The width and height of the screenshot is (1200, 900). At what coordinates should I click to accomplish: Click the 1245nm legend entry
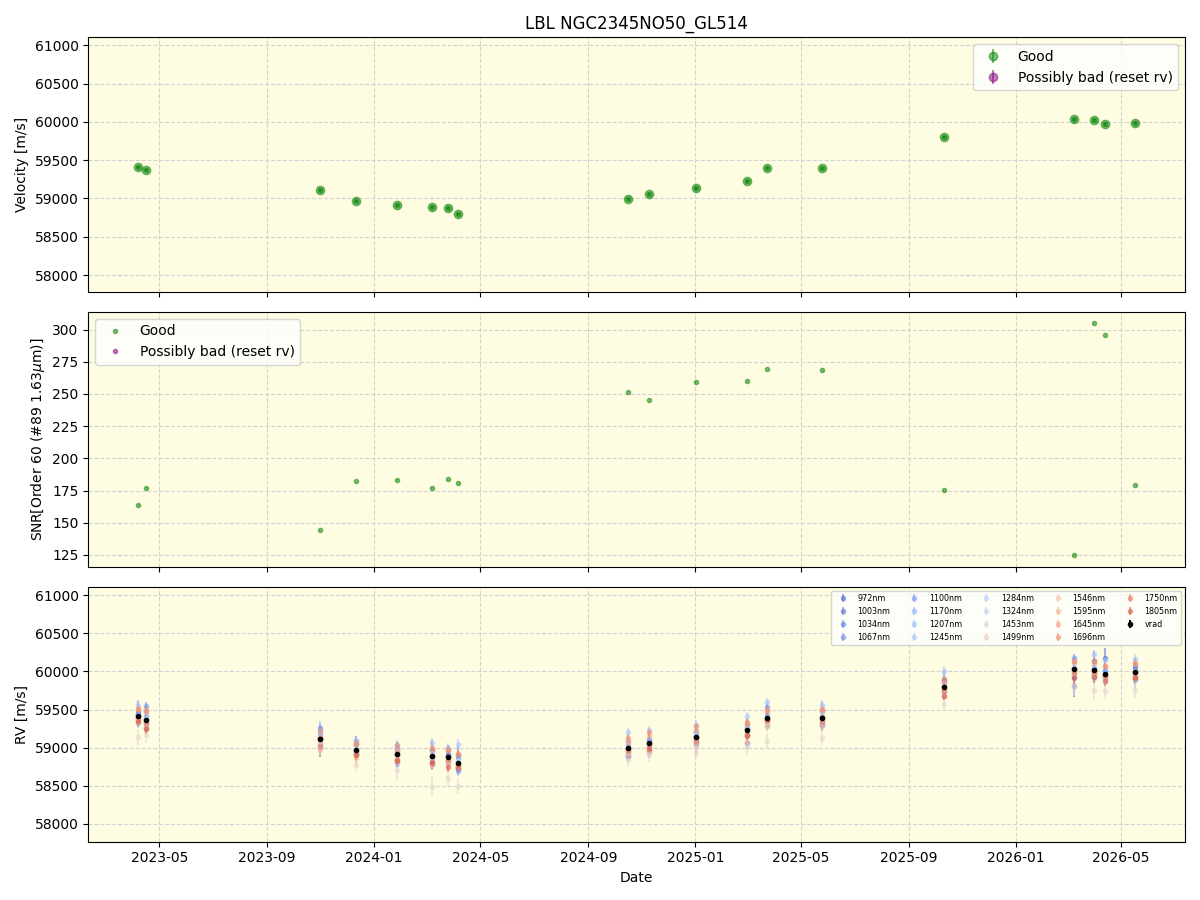[x=945, y=637]
